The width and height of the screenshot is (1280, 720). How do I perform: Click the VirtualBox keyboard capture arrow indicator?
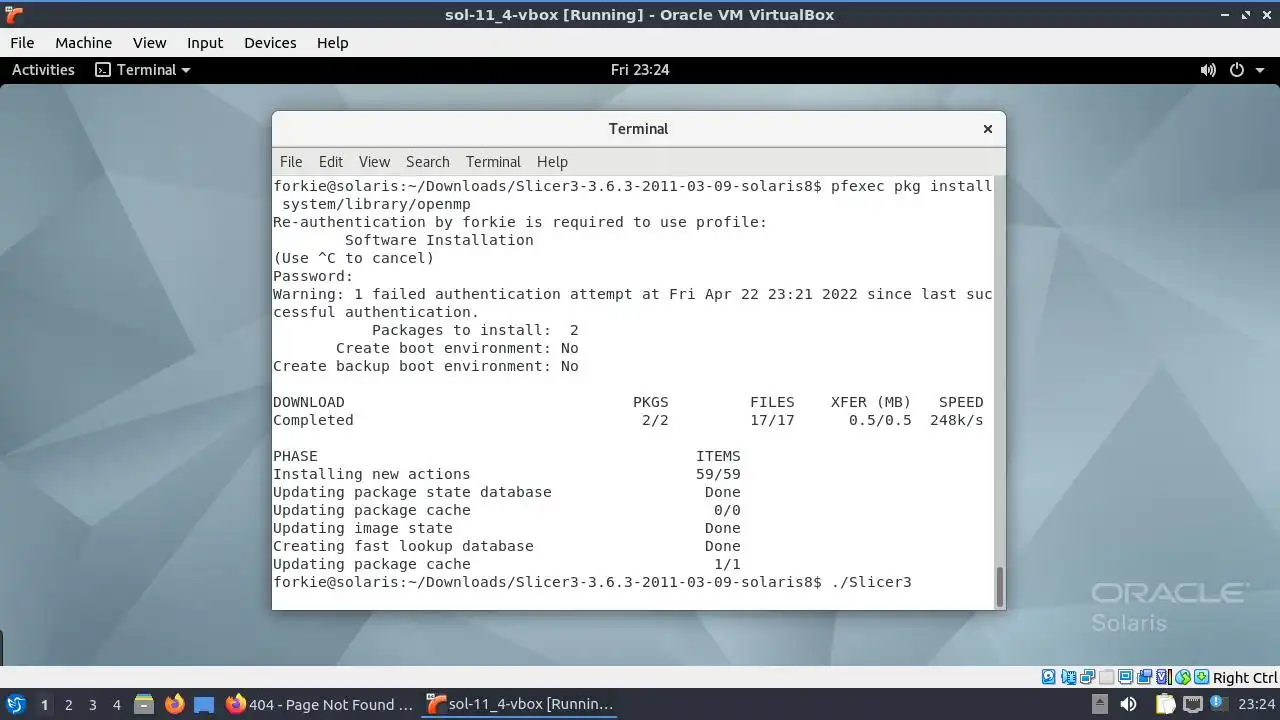click(1201, 677)
